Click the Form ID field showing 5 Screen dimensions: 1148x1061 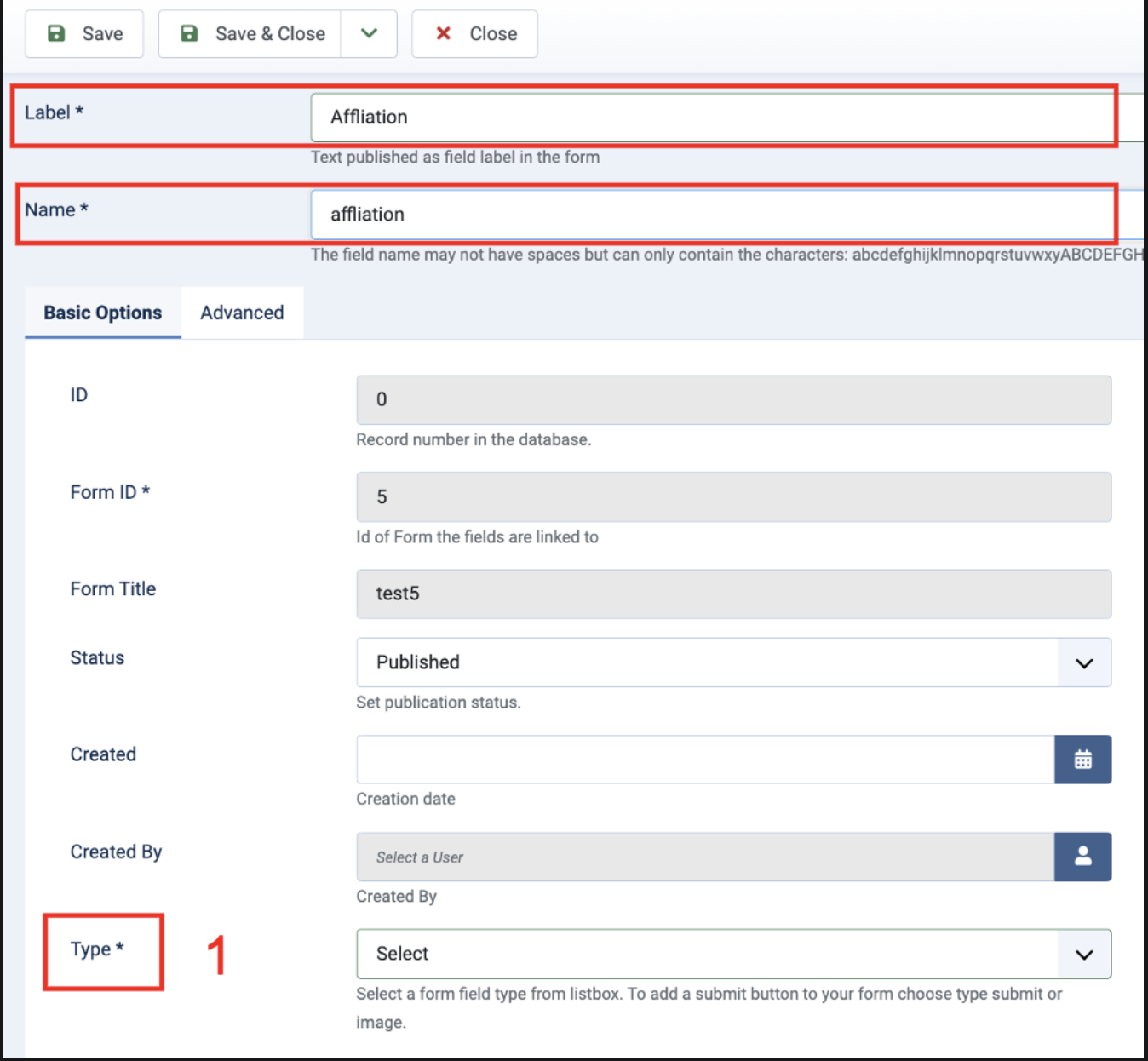[x=733, y=496]
